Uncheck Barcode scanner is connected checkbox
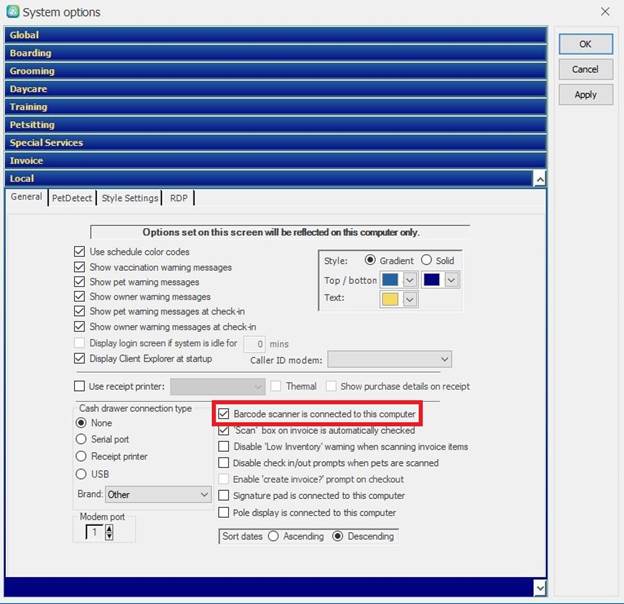This screenshot has height=604, width=624. tap(224, 413)
